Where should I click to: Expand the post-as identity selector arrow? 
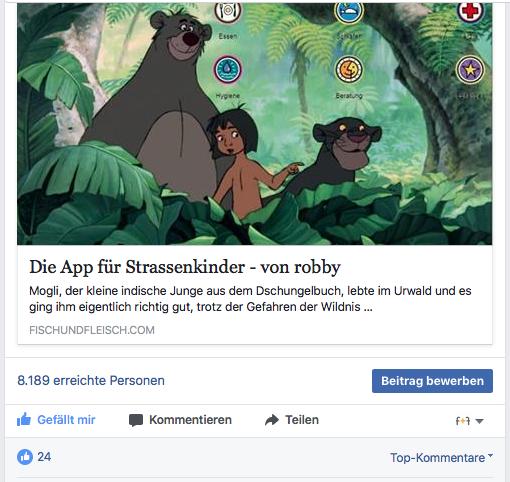pyautogui.click(x=479, y=421)
